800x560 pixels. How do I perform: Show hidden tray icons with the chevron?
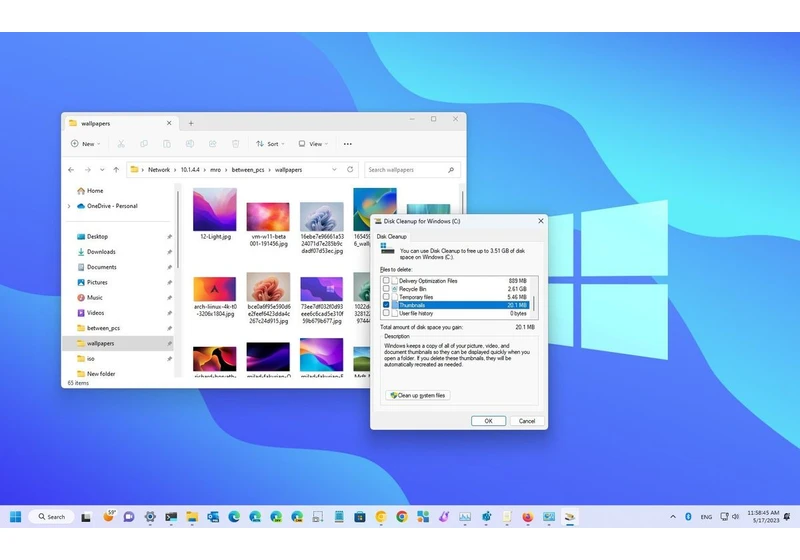pyautogui.click(x=673, y=517)
